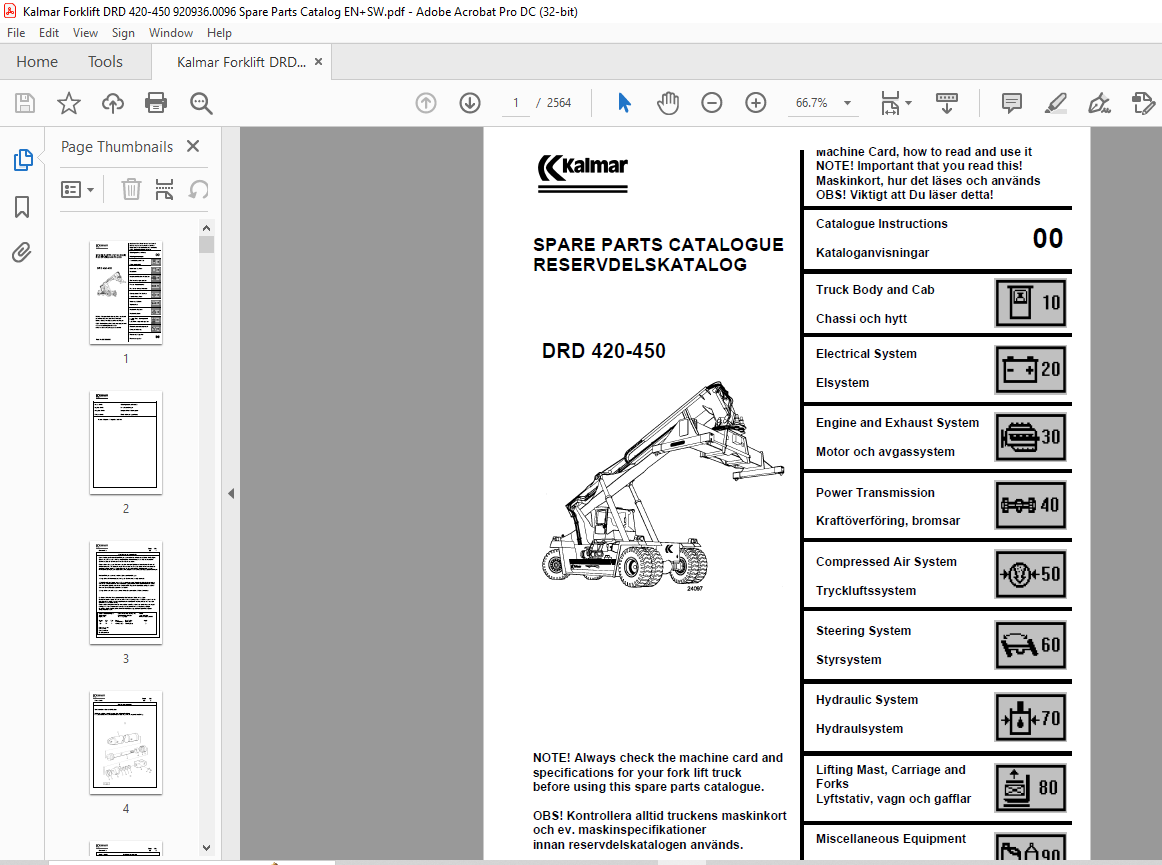This screenshot has width=1162, height=865.
Task: Click the Save file icon
Action: [x=25, y=103]
